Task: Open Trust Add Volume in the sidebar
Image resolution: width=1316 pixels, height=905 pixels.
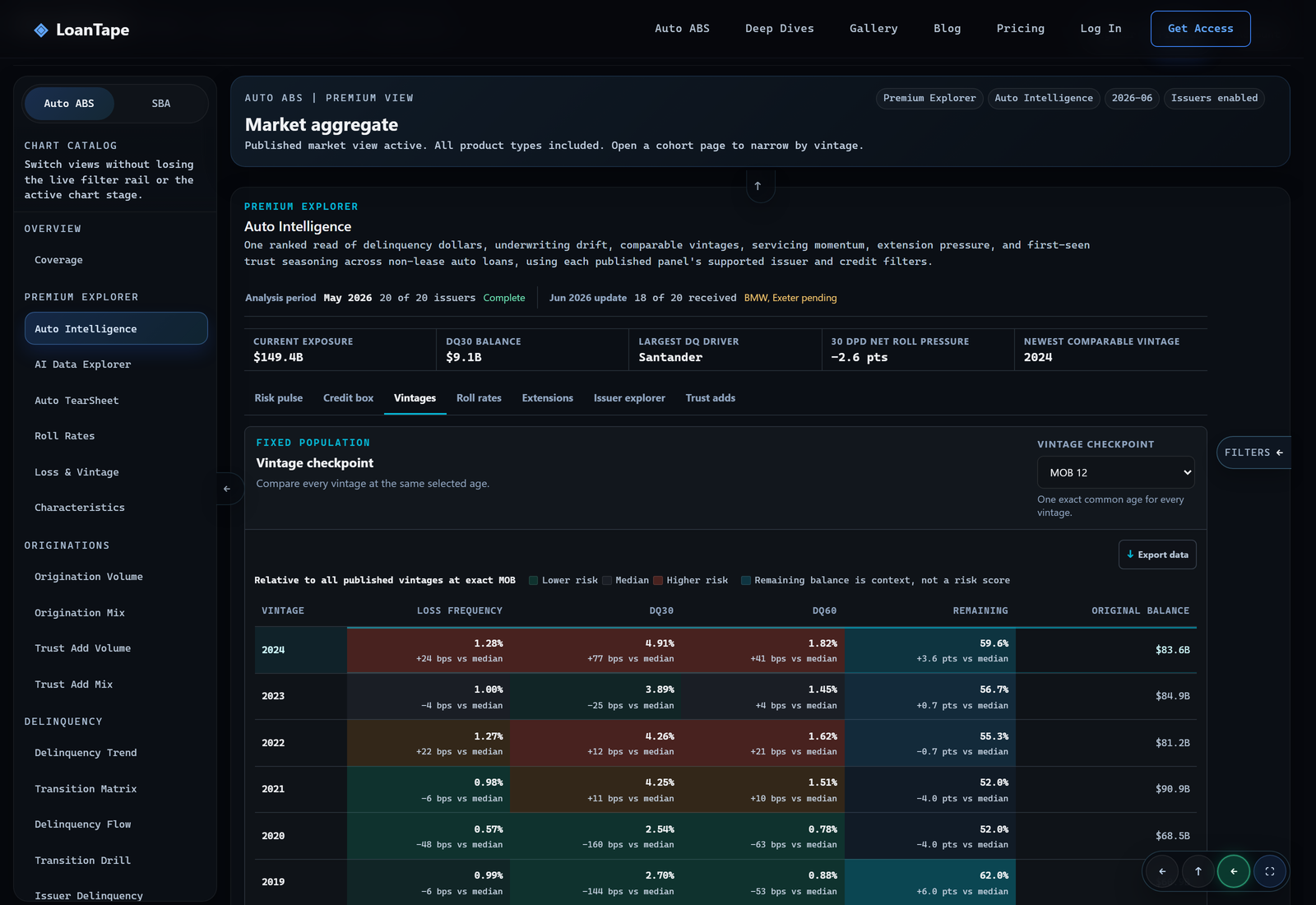Action: (116, 648)
